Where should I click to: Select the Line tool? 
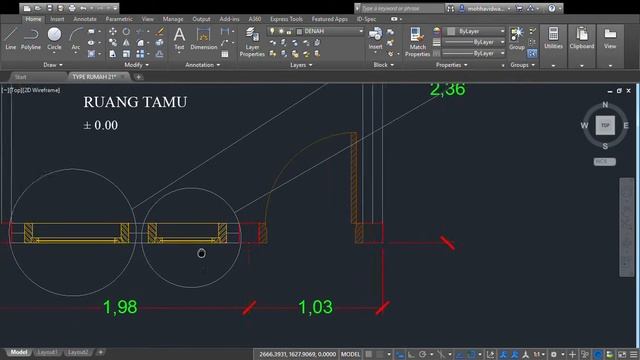coord(11,39)
